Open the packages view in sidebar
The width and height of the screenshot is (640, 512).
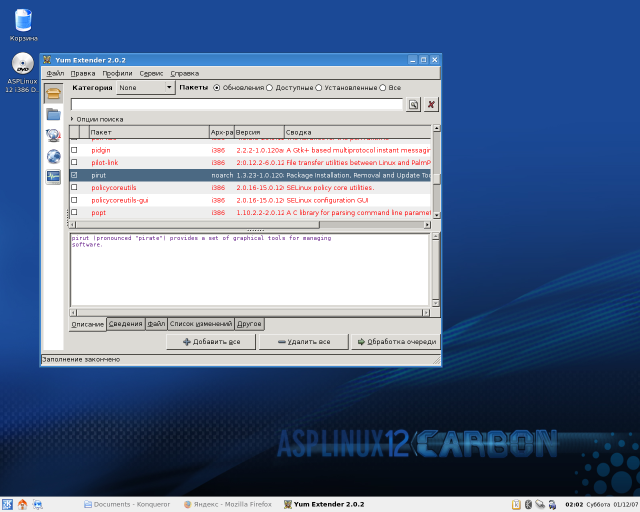coord(53,93)
